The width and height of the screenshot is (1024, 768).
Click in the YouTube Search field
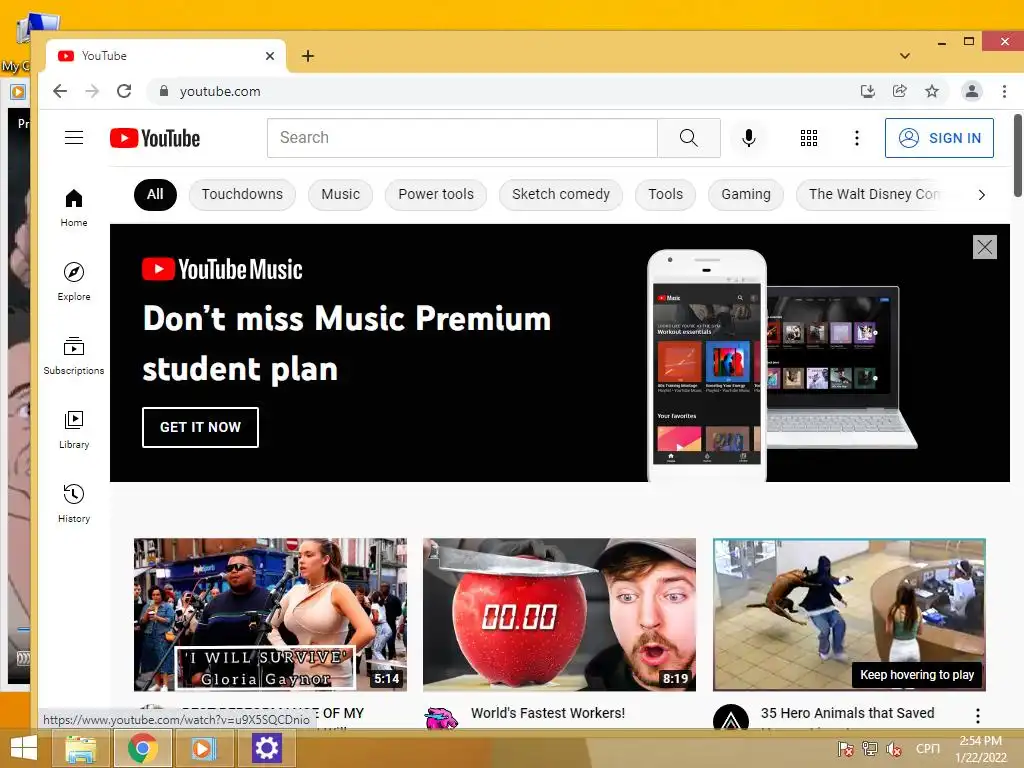click(x=462, y=138)
